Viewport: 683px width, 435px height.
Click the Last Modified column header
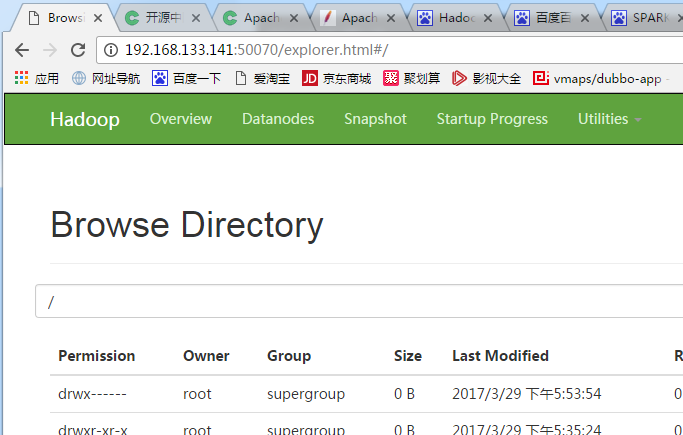(x=500, y=356)
